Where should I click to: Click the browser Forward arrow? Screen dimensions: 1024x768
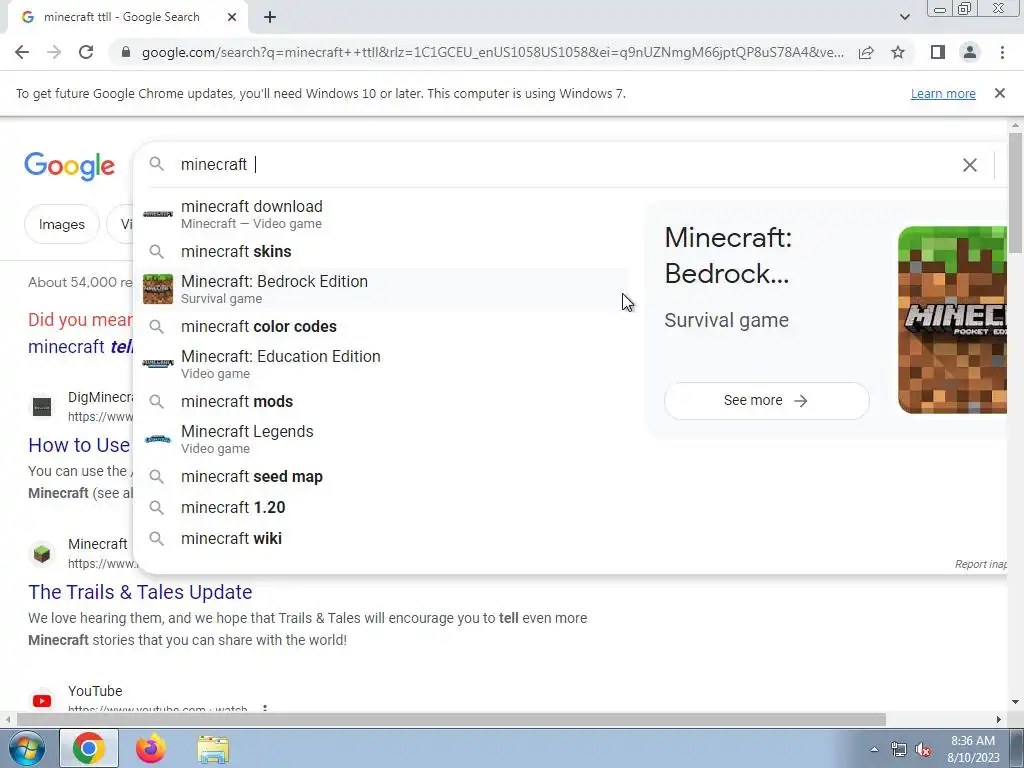(x=54, y=52)
